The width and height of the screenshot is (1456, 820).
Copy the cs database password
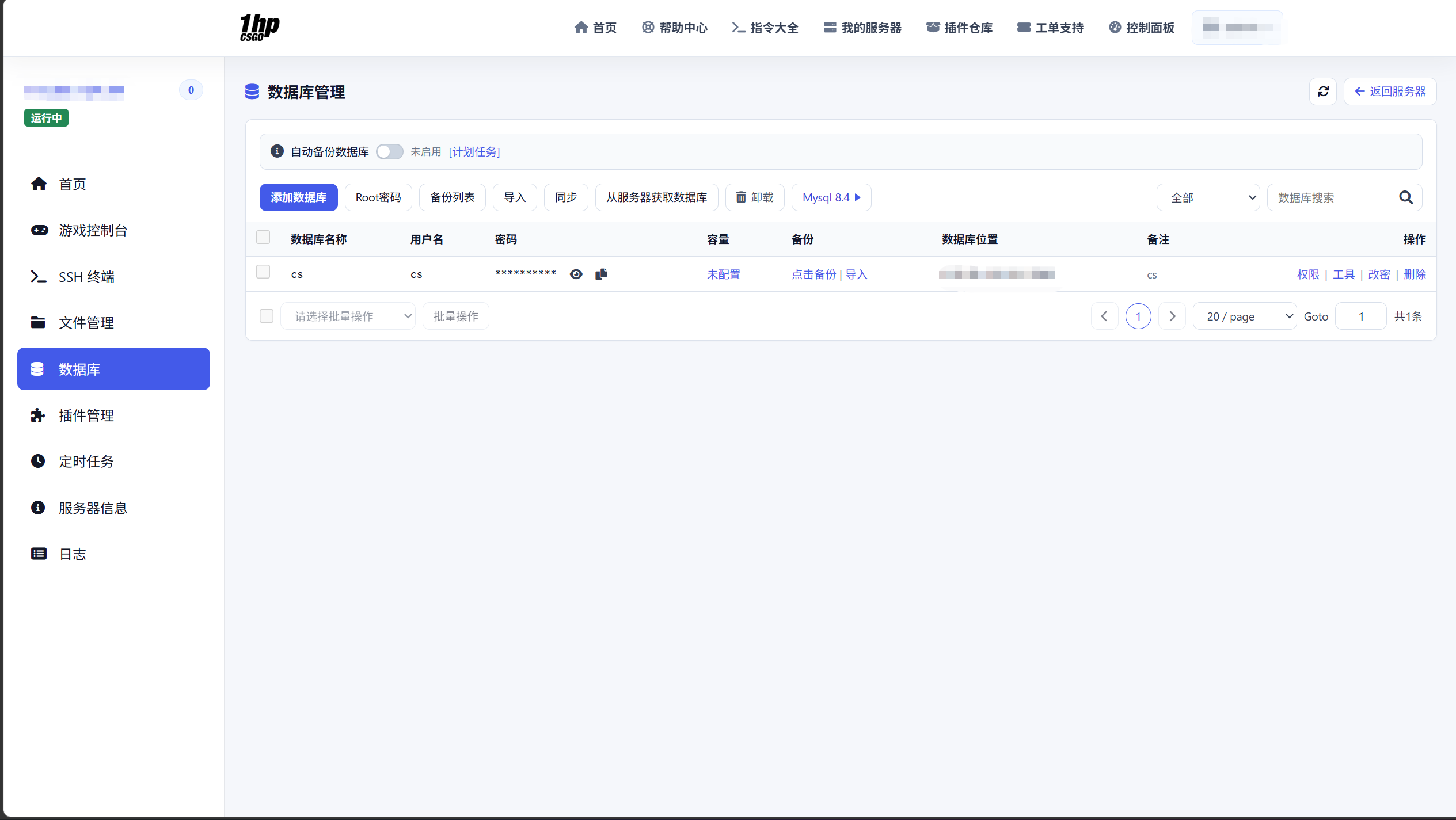601,274
